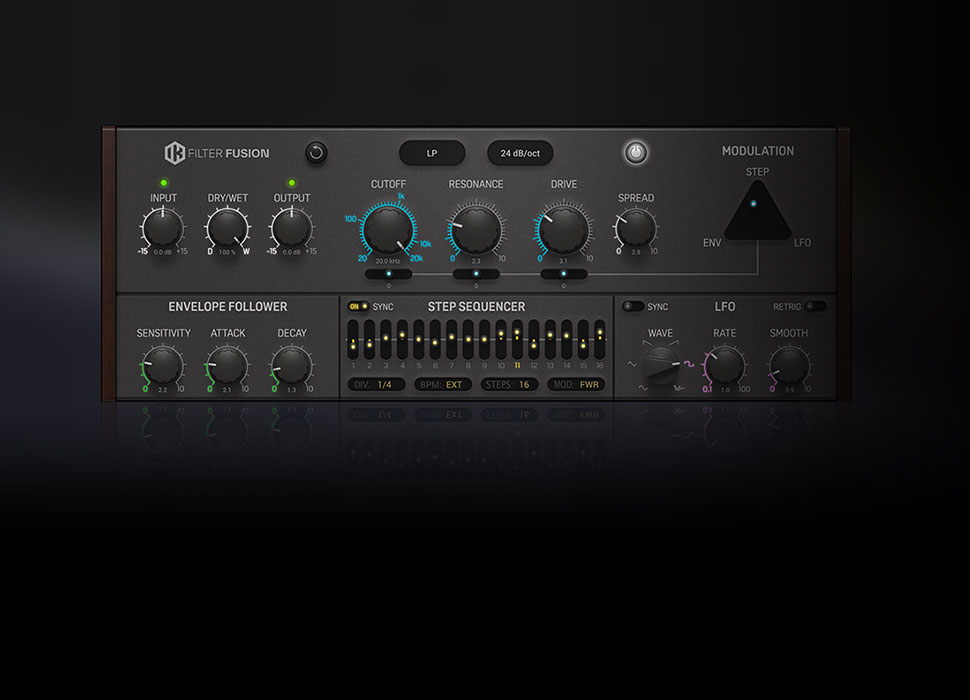Click the reset circular arrow icon
The image size is (970, 700).
tap(316, 153)
